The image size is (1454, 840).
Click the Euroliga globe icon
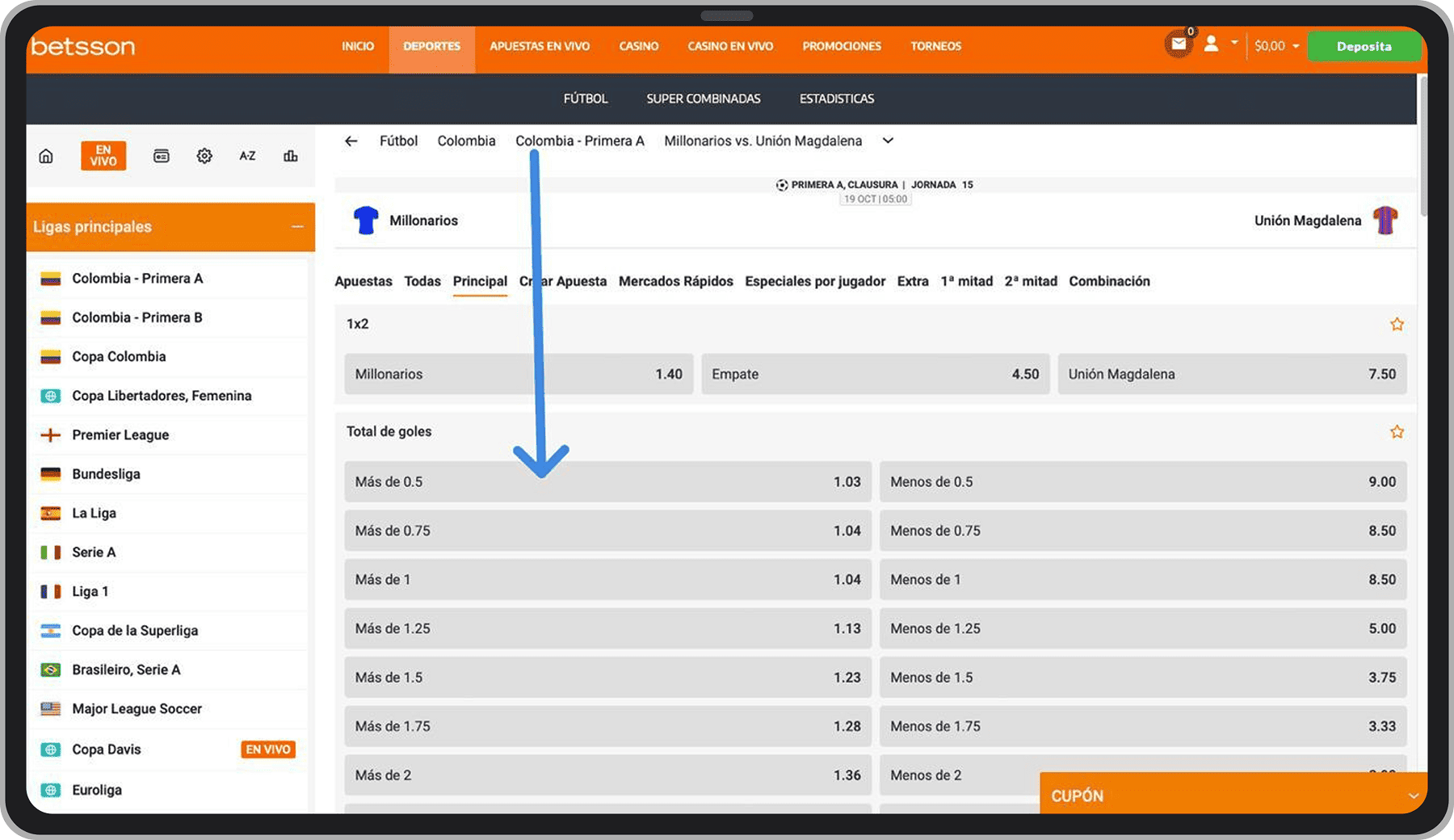51,790
